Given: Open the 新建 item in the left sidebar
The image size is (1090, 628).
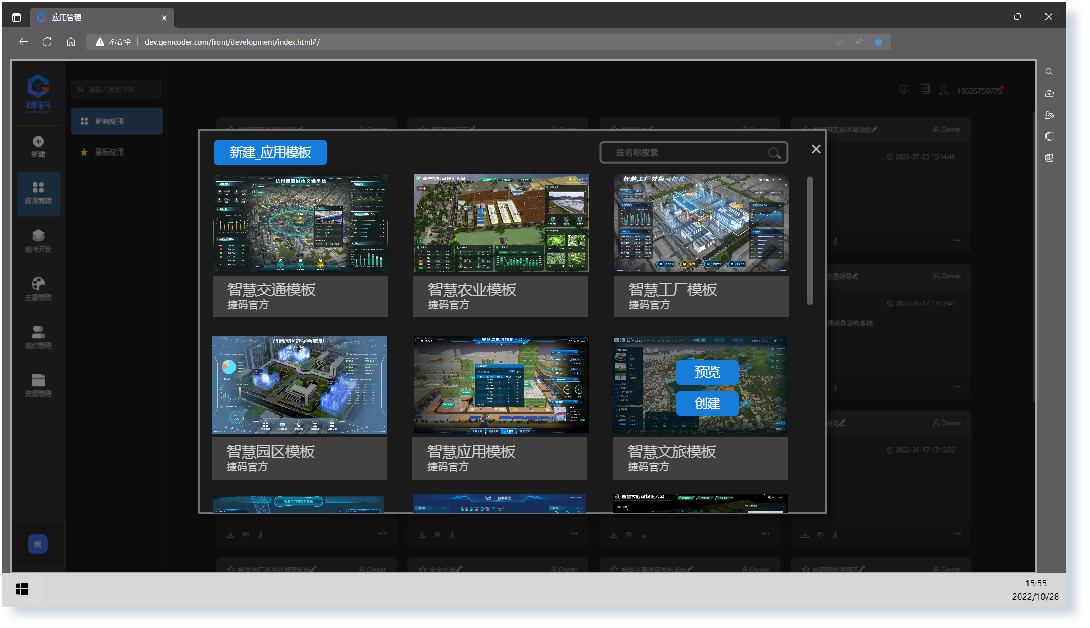Looking at the screenshot, I should (38, 147).
